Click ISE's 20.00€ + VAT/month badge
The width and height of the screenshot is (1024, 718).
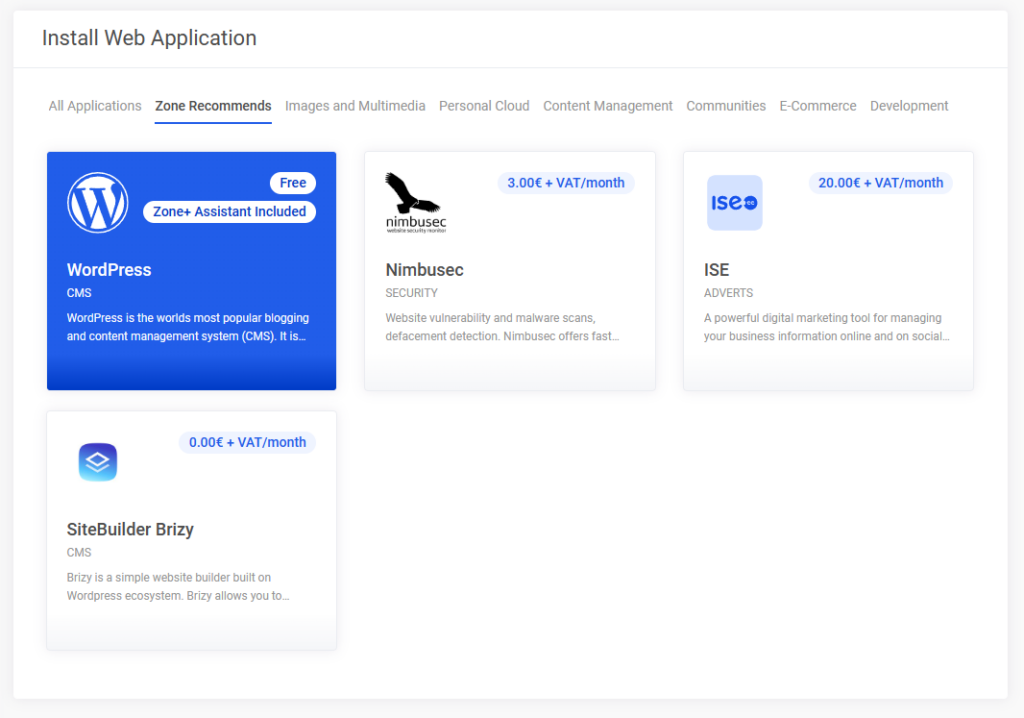click(880, 182)
